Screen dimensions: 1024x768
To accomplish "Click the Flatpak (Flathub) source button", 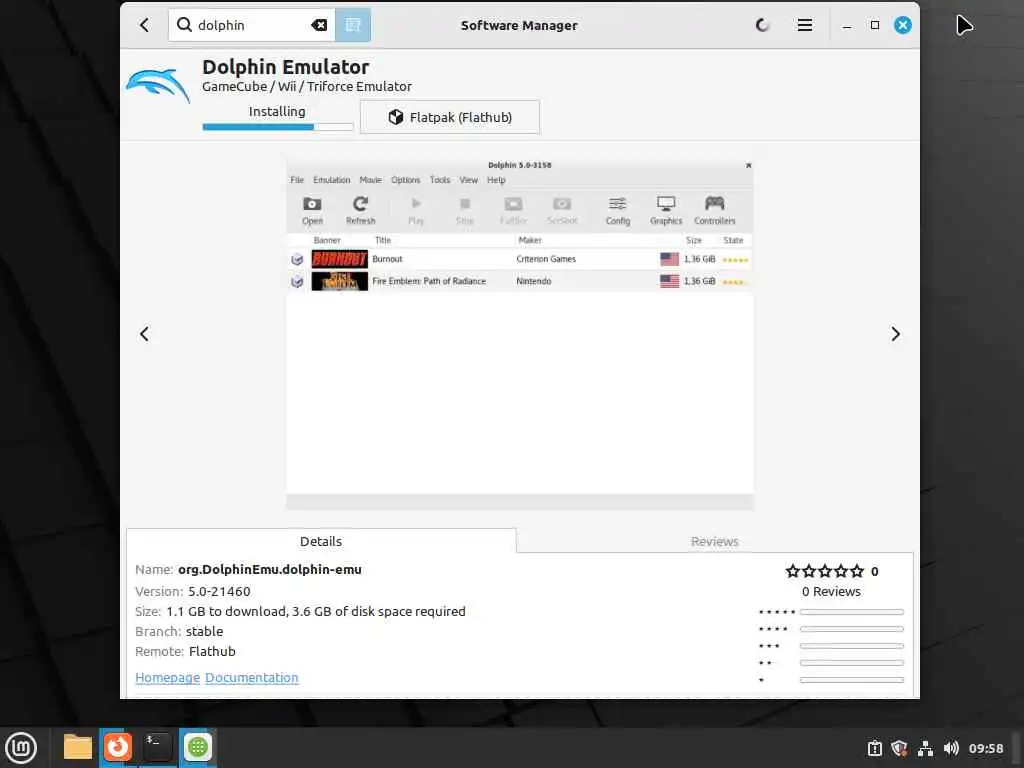I will pyautogui.click(x=450, y=118).
